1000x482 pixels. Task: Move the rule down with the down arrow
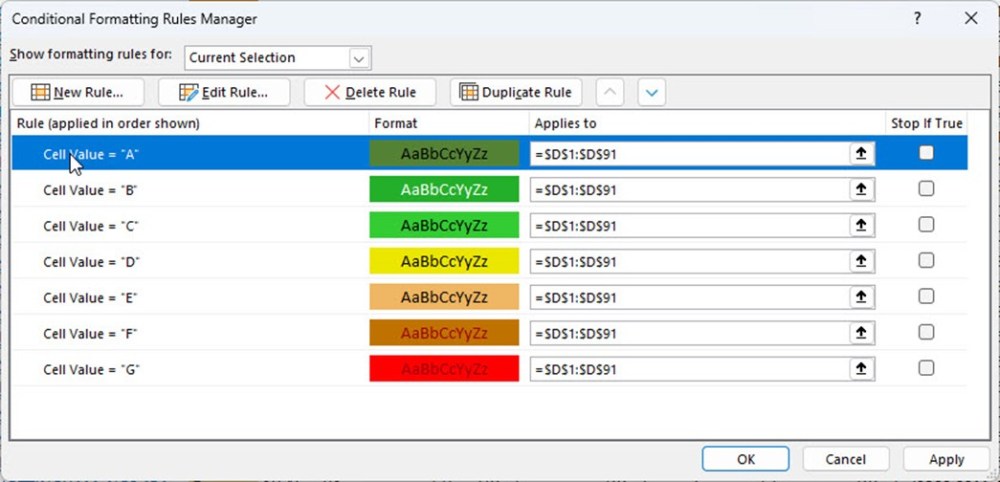652,92
